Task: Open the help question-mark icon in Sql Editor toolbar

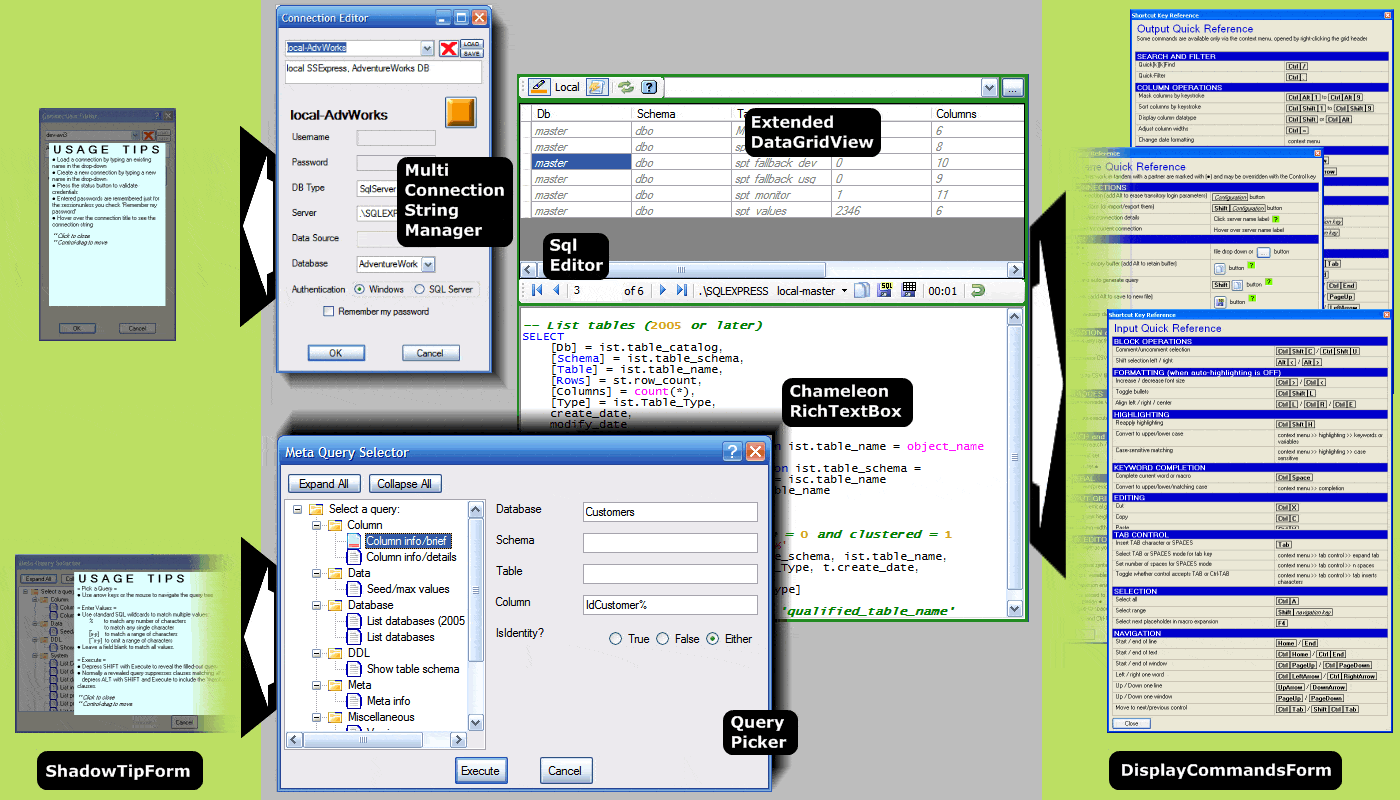Action: click(649, 87)
